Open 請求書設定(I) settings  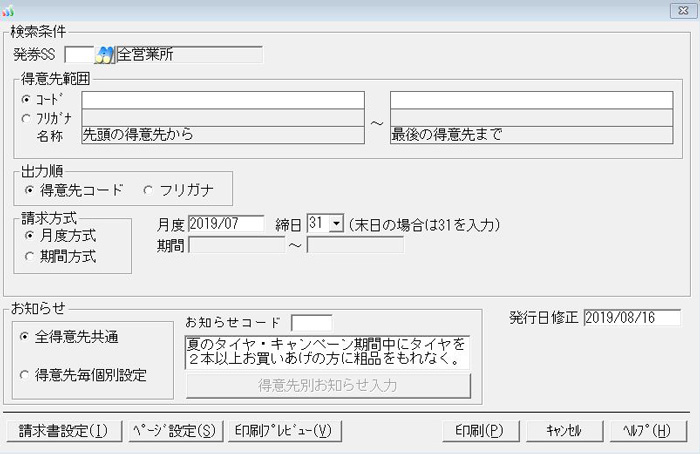63,431
